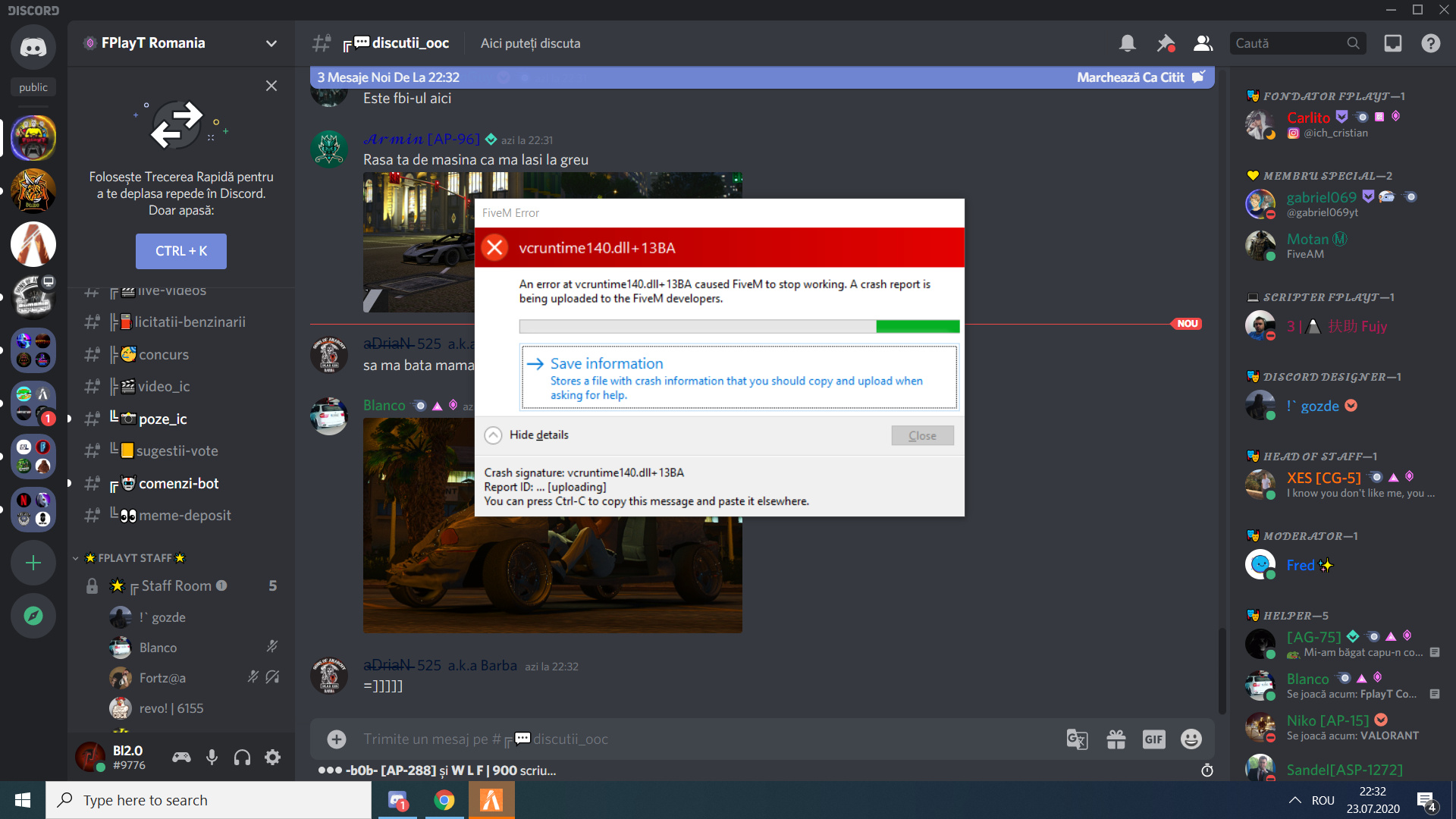Viewport: 1456px width, 819px height.
Task: Click the message input field
Action: tap(682, 739)
